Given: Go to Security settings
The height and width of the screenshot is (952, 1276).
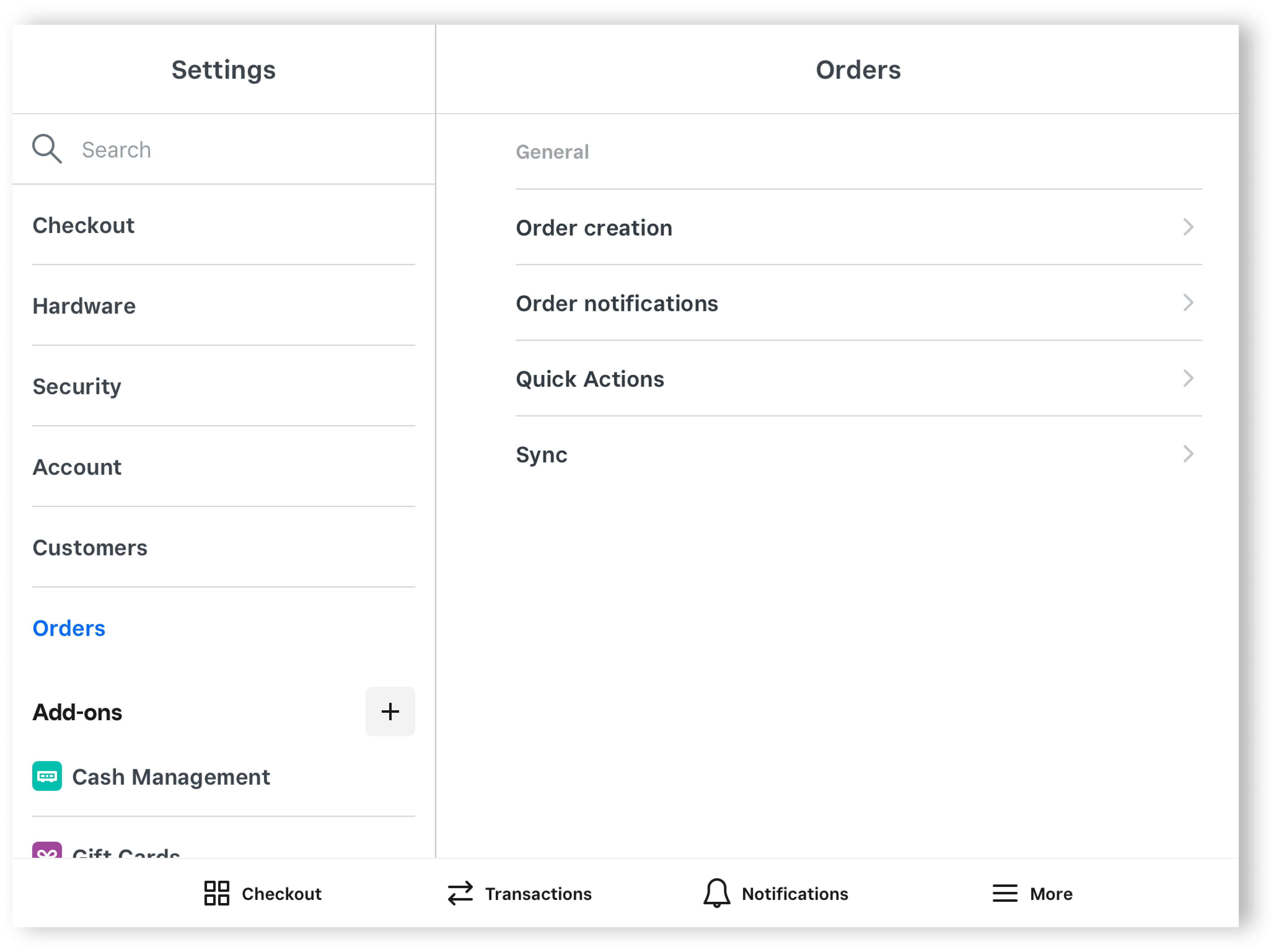Looking at the screenshot, I should pyautogui.click(x=77, y=386).
